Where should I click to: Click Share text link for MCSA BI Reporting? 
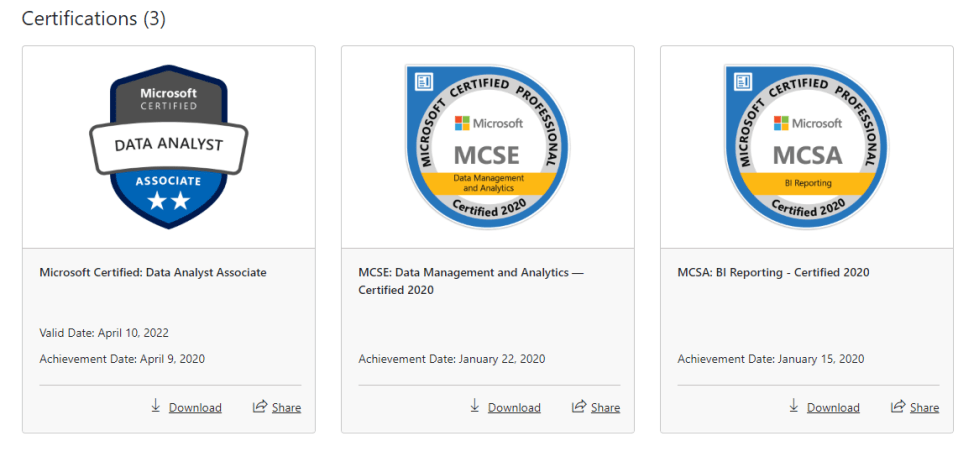click(x=924, y=408)
